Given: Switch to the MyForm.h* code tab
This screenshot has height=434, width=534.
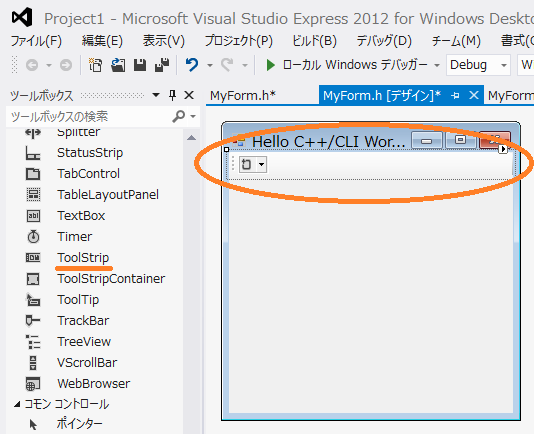Looking at the screenshot, I should [x=243, y=96].
